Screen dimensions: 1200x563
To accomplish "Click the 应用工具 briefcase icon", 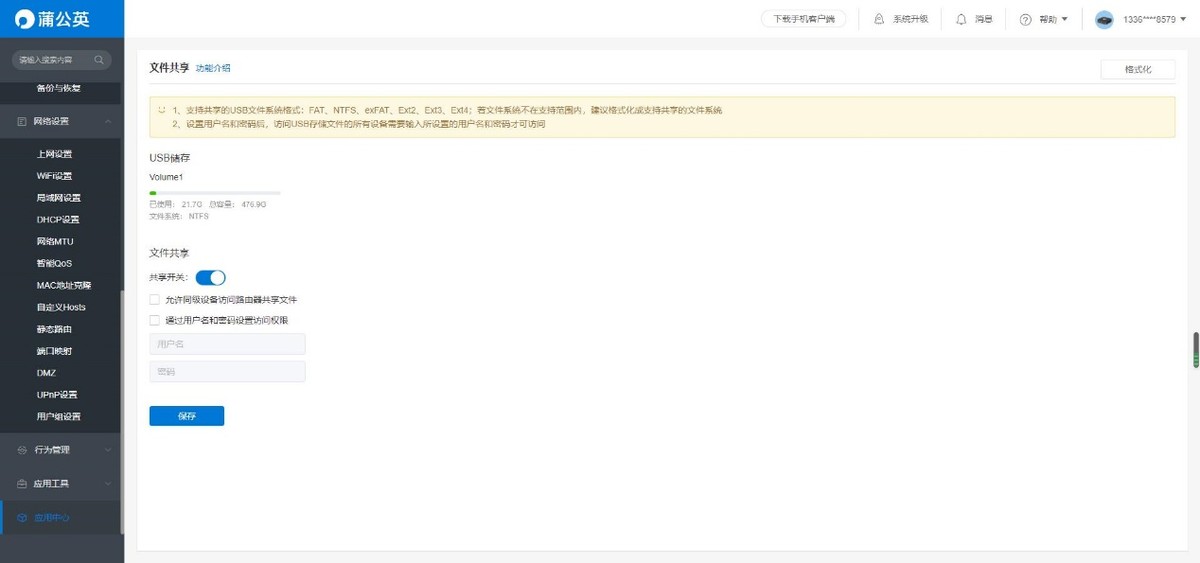I will [22, 484].
